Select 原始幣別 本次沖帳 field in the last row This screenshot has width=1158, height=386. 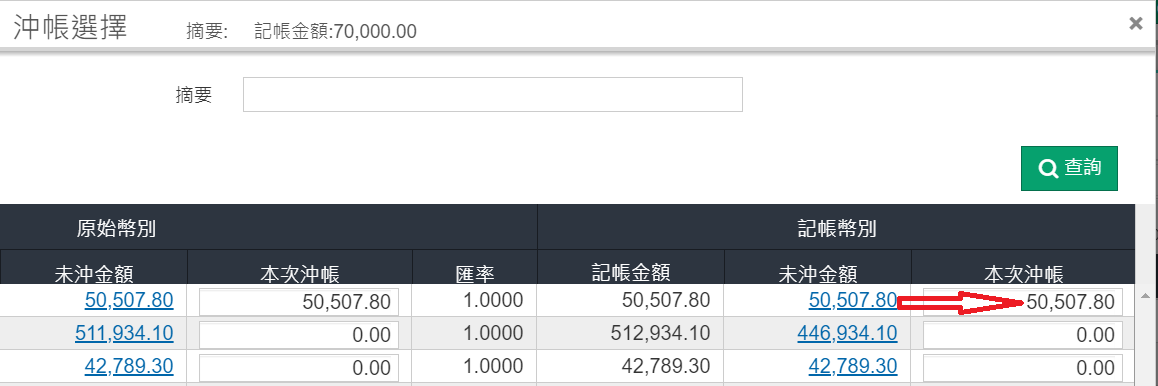click(299, 368)
